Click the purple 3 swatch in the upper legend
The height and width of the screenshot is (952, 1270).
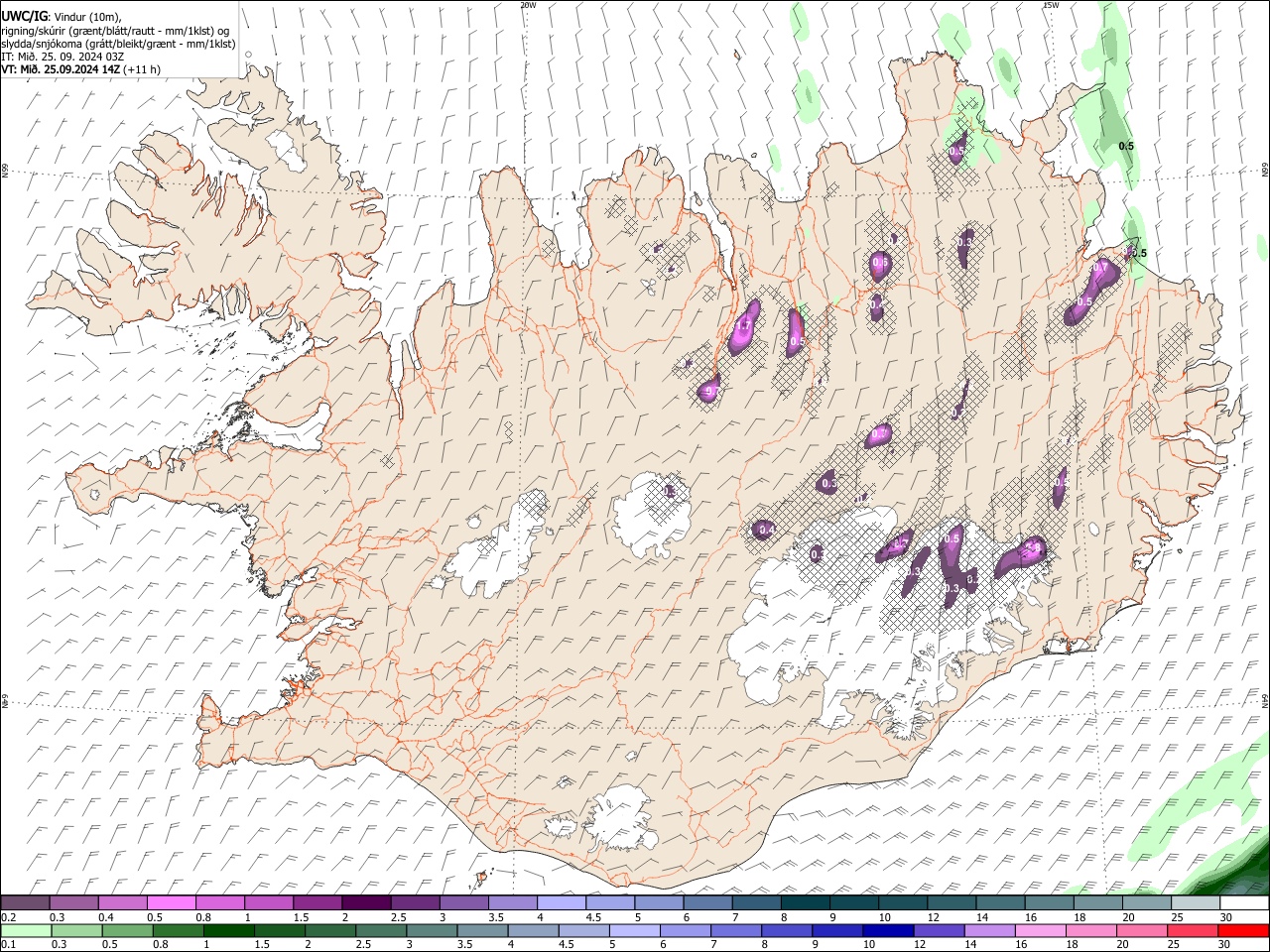pyautogui.click(x=463, y=902)
